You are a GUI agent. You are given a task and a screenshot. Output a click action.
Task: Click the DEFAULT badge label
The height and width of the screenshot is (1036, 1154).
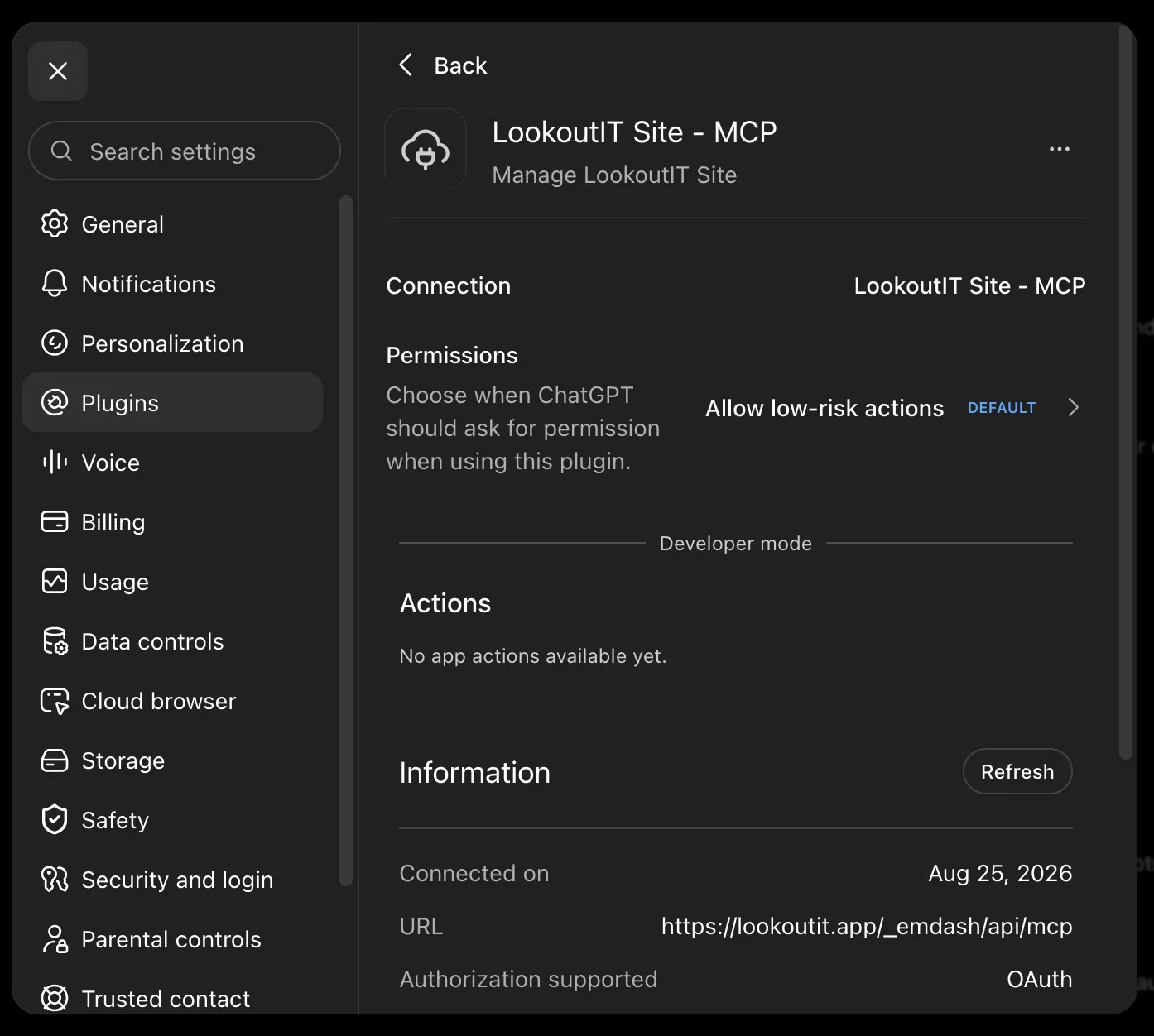tap(1002, 408)
